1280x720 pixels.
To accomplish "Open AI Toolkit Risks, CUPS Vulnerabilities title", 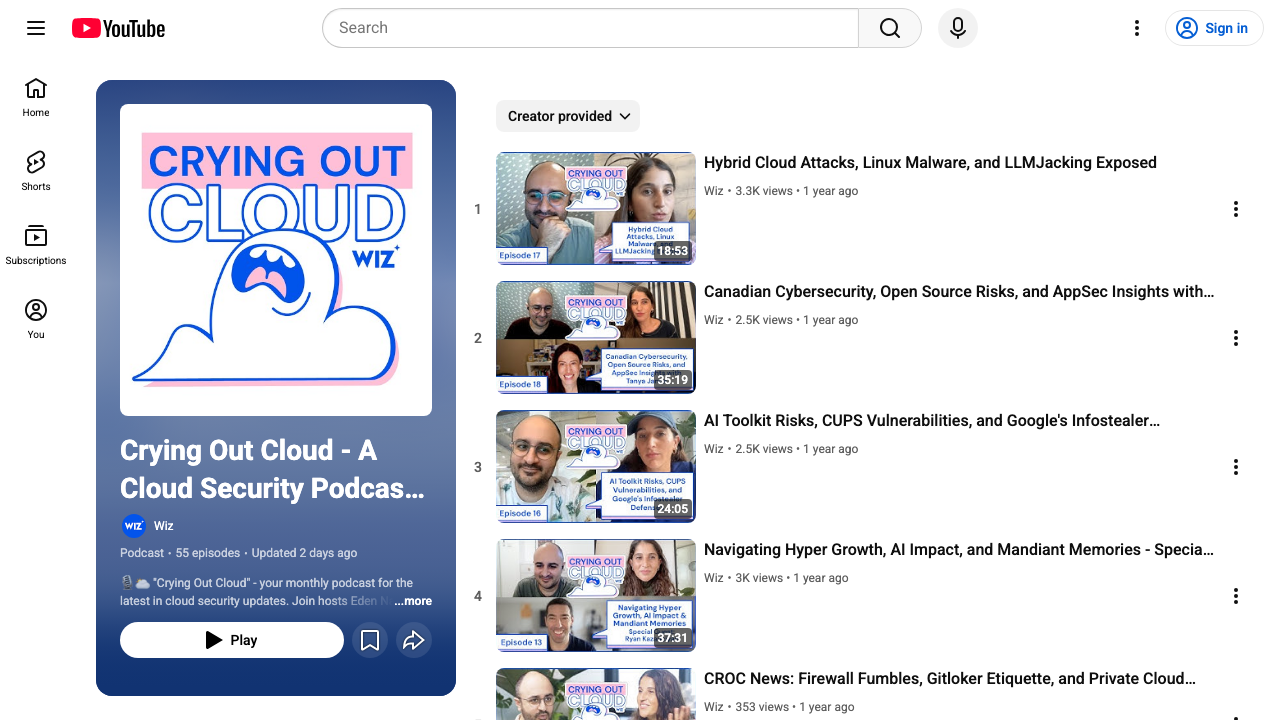I will point(932,421).
